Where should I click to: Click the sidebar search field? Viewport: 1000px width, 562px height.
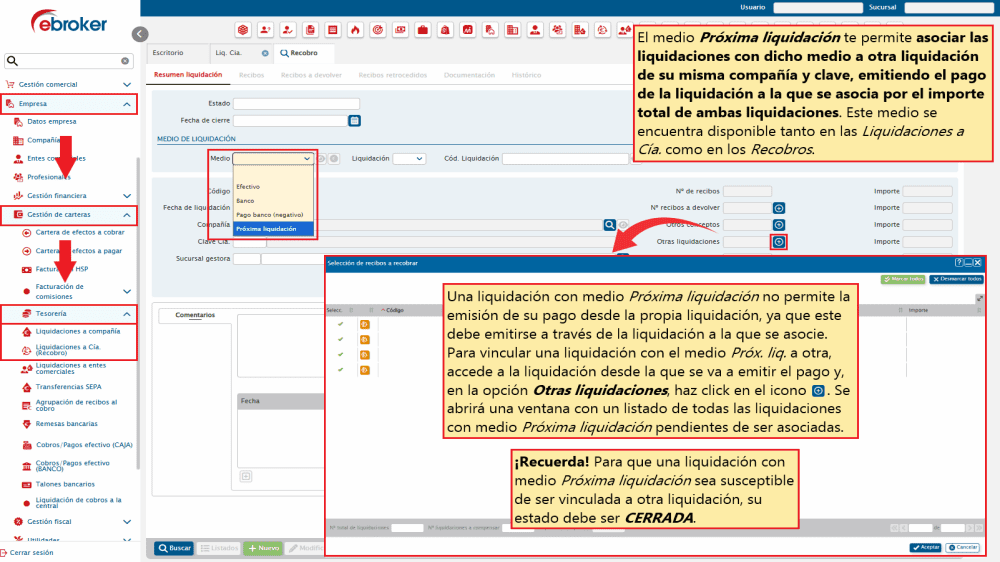(67, 61)
